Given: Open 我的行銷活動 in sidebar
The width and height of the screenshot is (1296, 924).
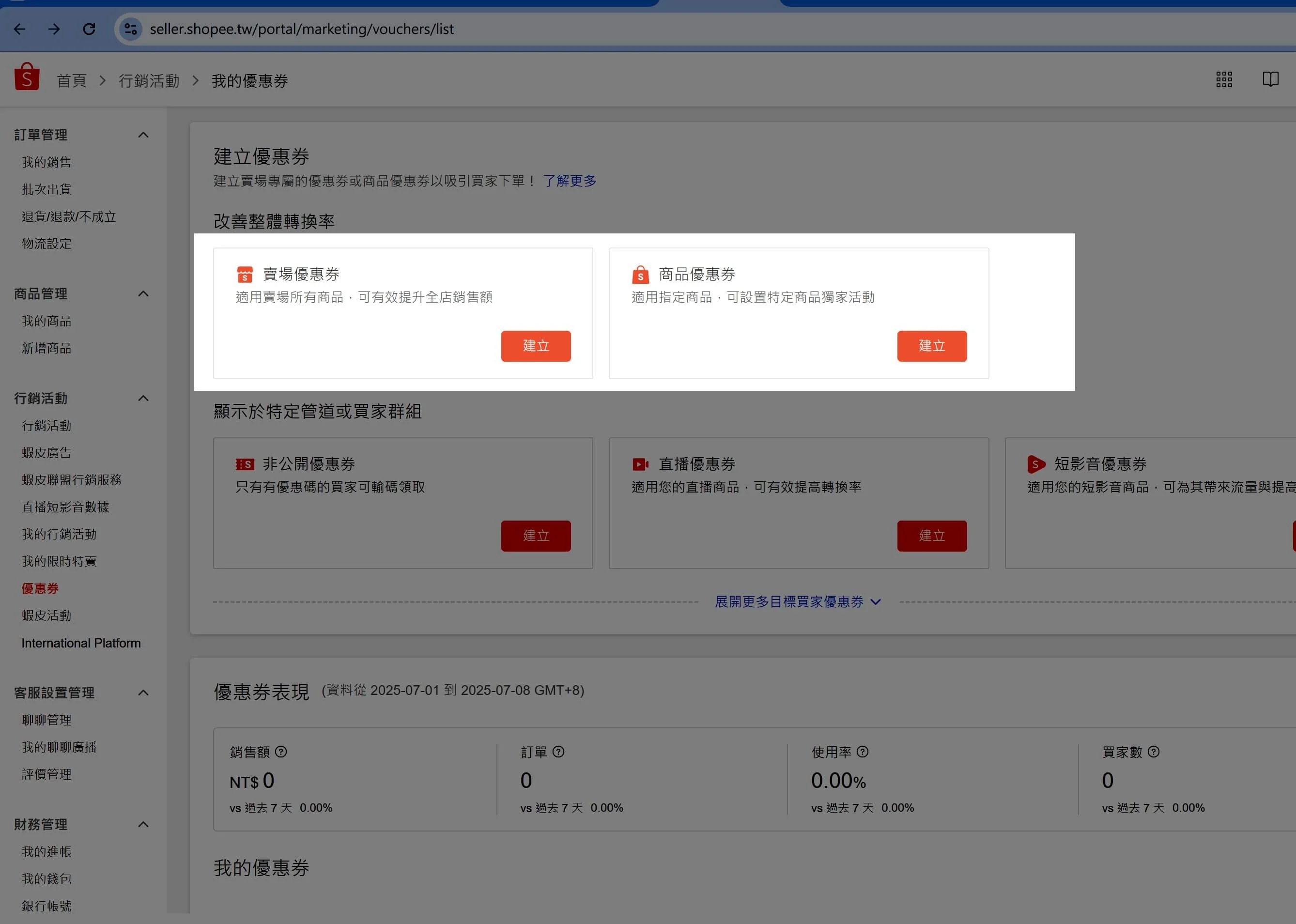Looking at the screenshot, I should point(59,534).
